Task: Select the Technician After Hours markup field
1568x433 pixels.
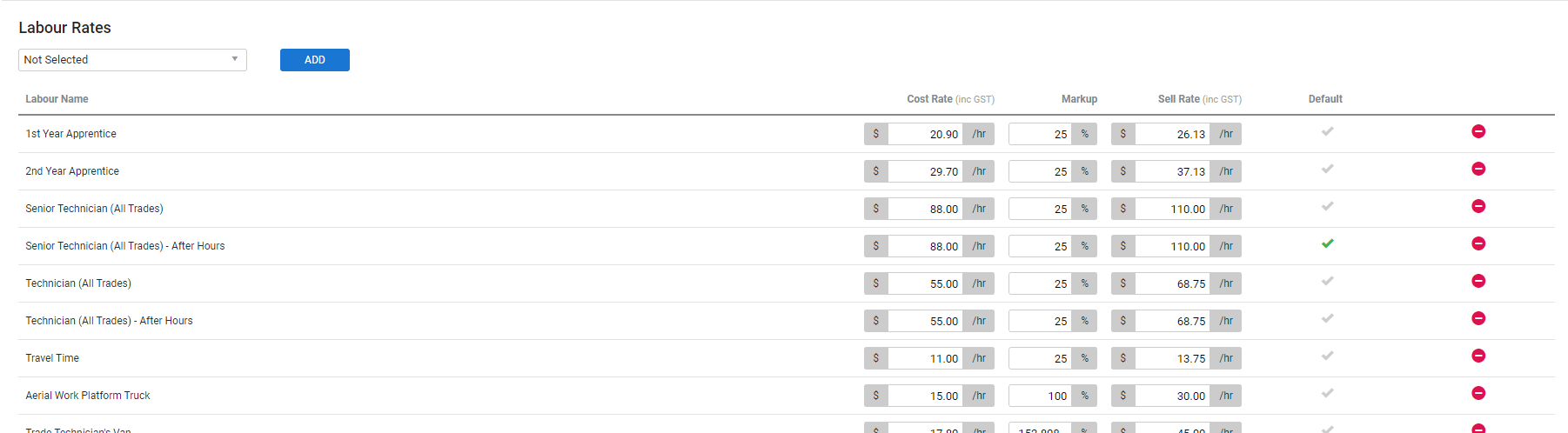Action: 1040,321
